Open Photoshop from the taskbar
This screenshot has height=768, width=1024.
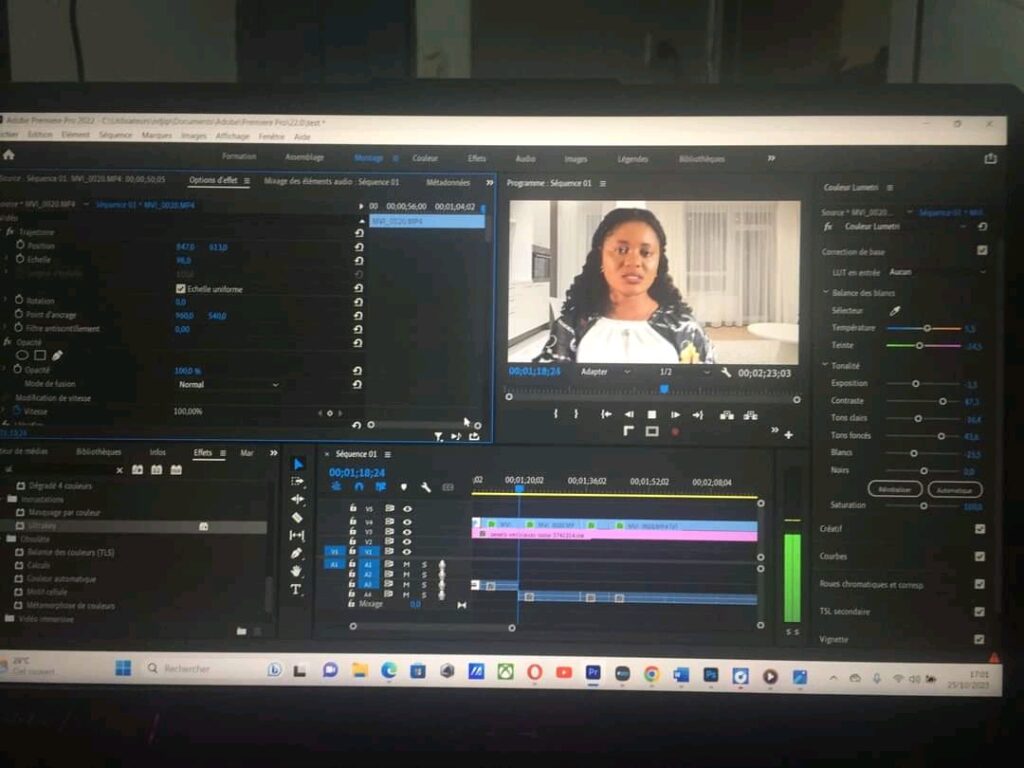(711, 675)
